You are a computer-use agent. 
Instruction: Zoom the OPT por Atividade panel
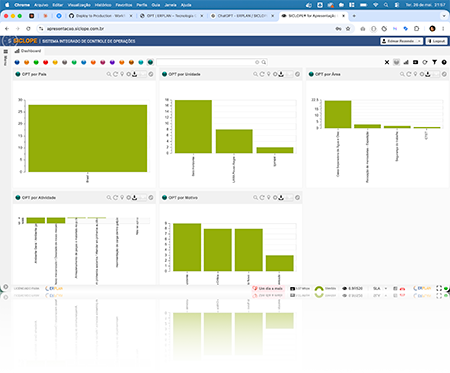tap(109, 198)
